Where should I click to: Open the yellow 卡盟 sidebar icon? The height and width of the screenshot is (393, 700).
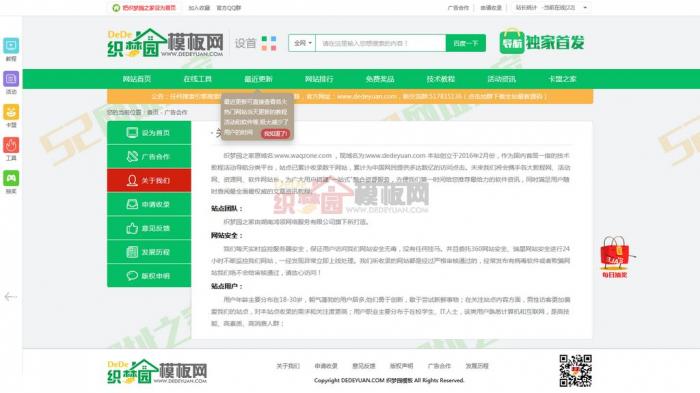(x=11, y=112)
